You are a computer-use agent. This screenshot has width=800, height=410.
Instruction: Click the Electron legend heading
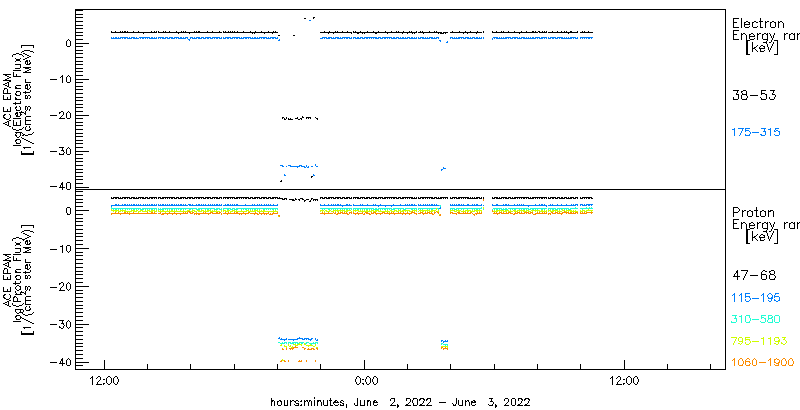tap(758, 23)
